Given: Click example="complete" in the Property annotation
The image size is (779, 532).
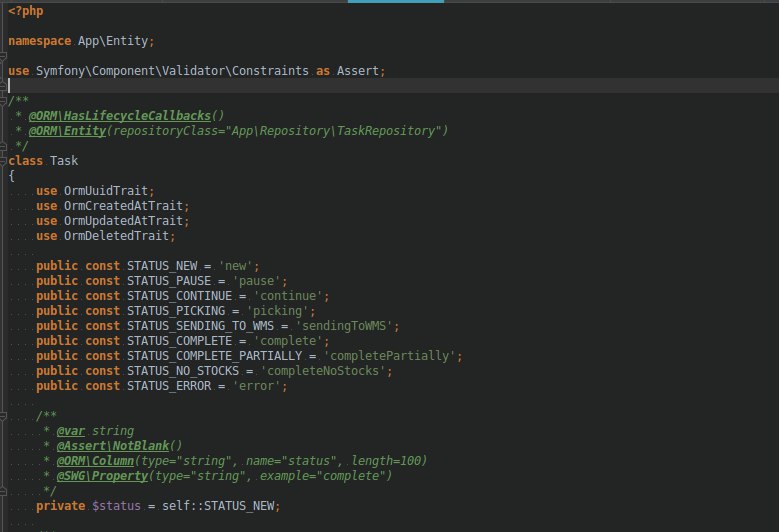Looking at the screenshot, I should (x=323, y=475).
